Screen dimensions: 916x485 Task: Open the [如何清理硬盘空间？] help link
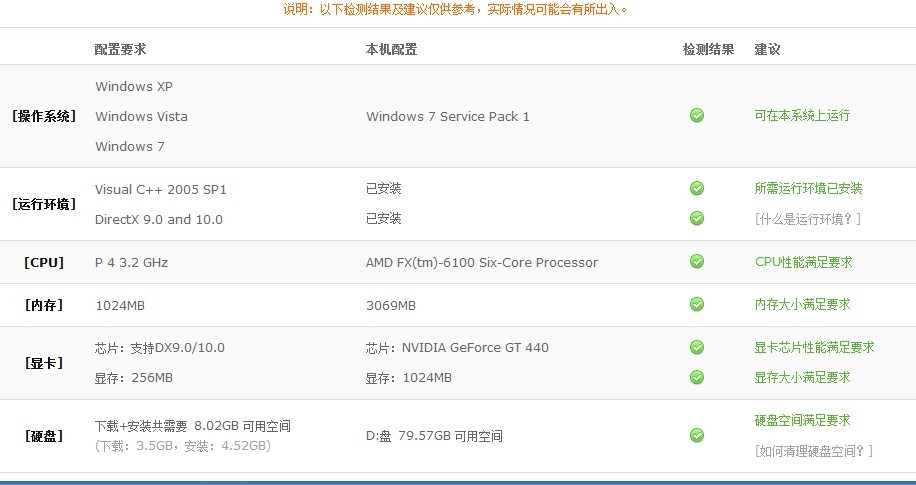[x=814, y=451]
